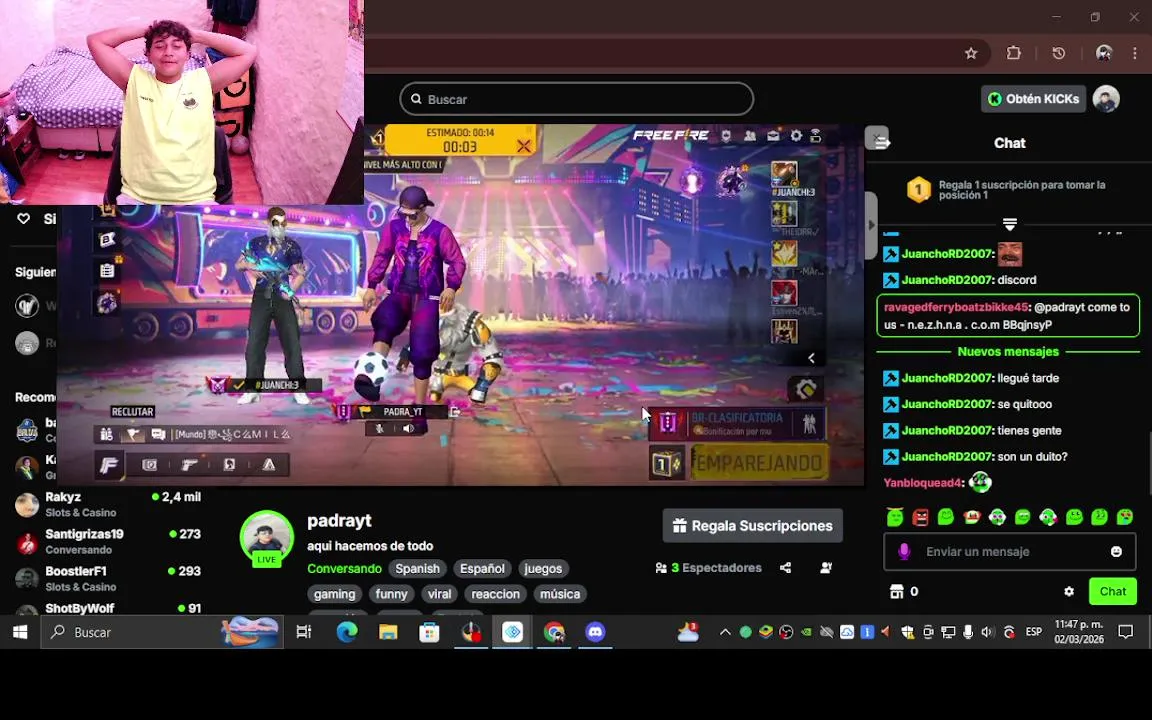1152x720 pixels.
Task: Open the in-game character portrait icon
Action: (229, 464)
